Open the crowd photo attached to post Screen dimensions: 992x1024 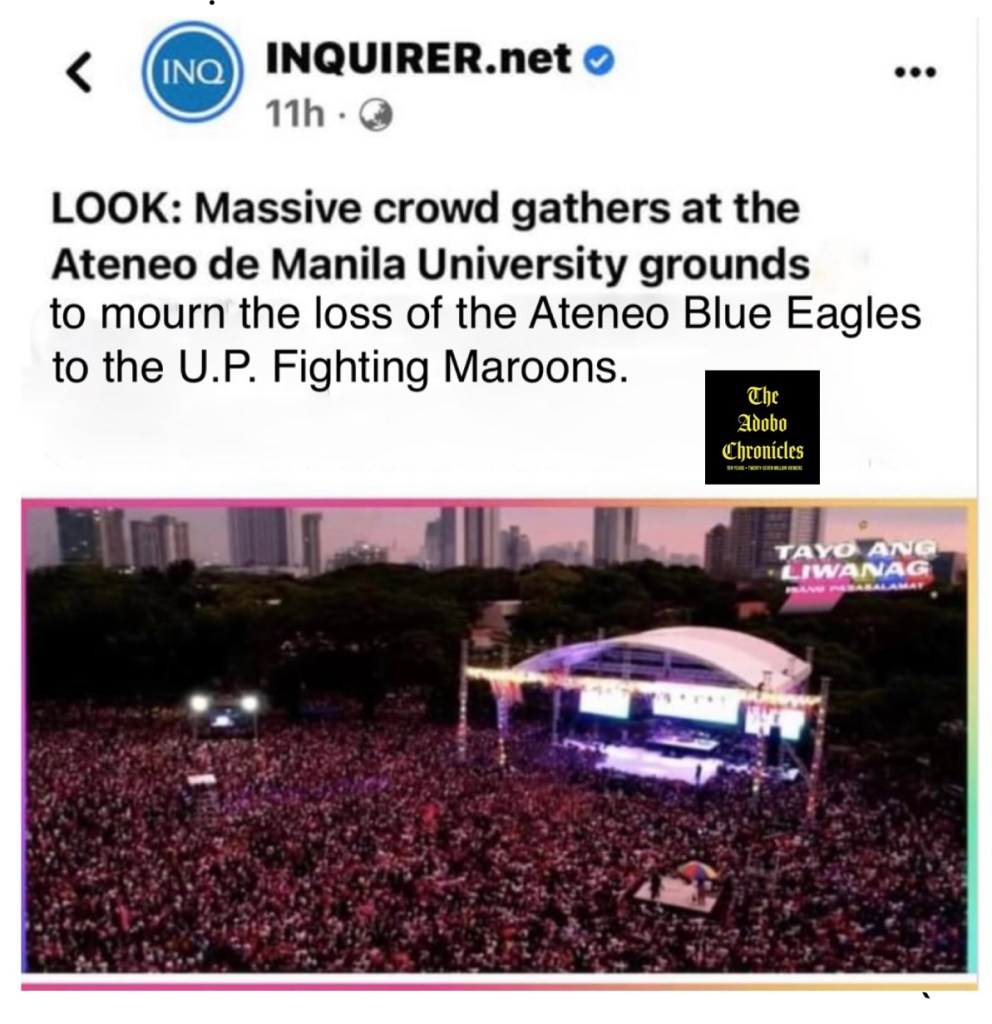[496, 738]
